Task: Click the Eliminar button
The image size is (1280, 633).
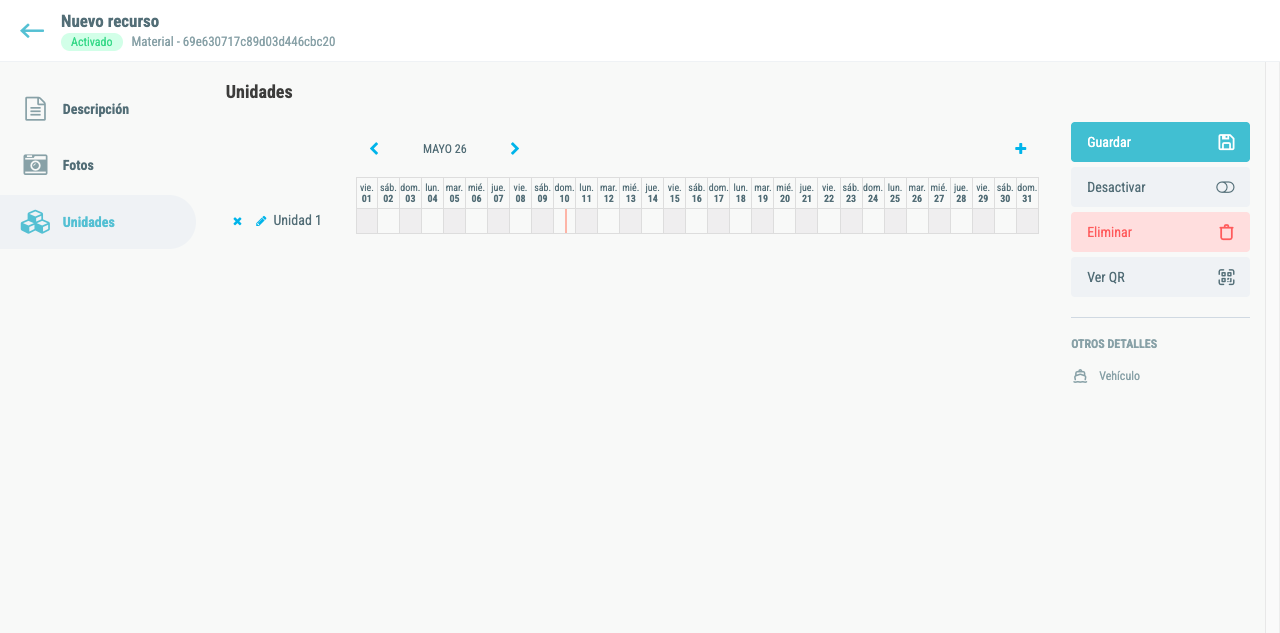Action: pos(1160,232)
